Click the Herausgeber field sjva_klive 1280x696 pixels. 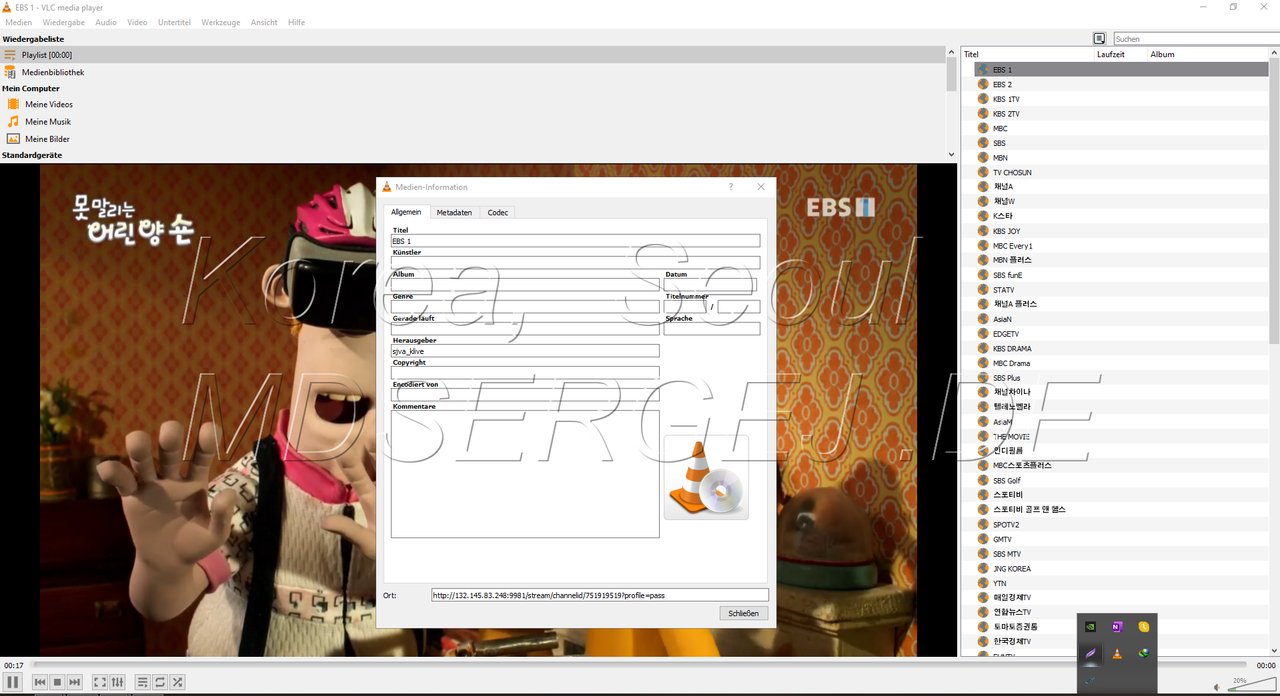[525, 351]
